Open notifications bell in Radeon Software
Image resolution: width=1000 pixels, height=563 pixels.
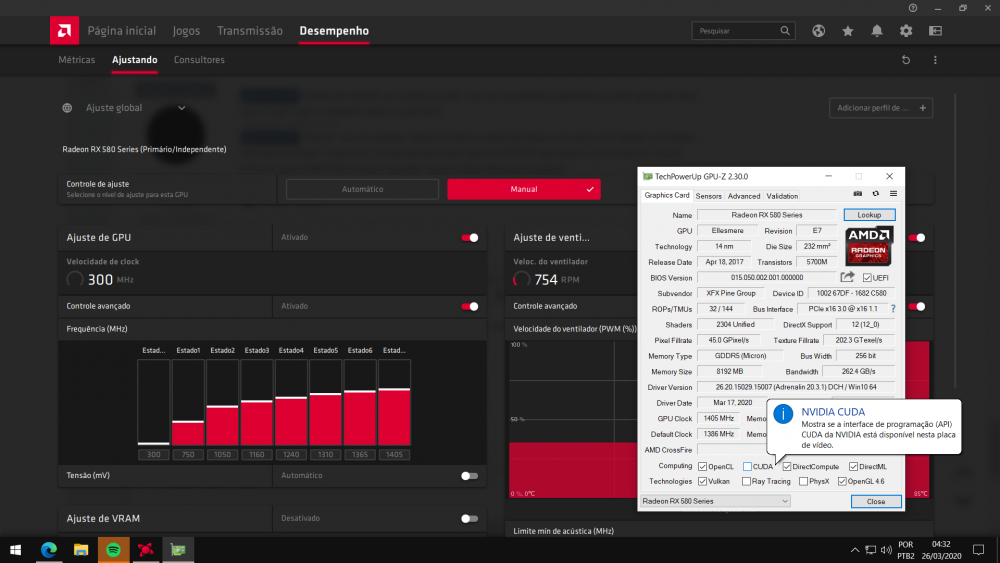(x=877, y=31)
